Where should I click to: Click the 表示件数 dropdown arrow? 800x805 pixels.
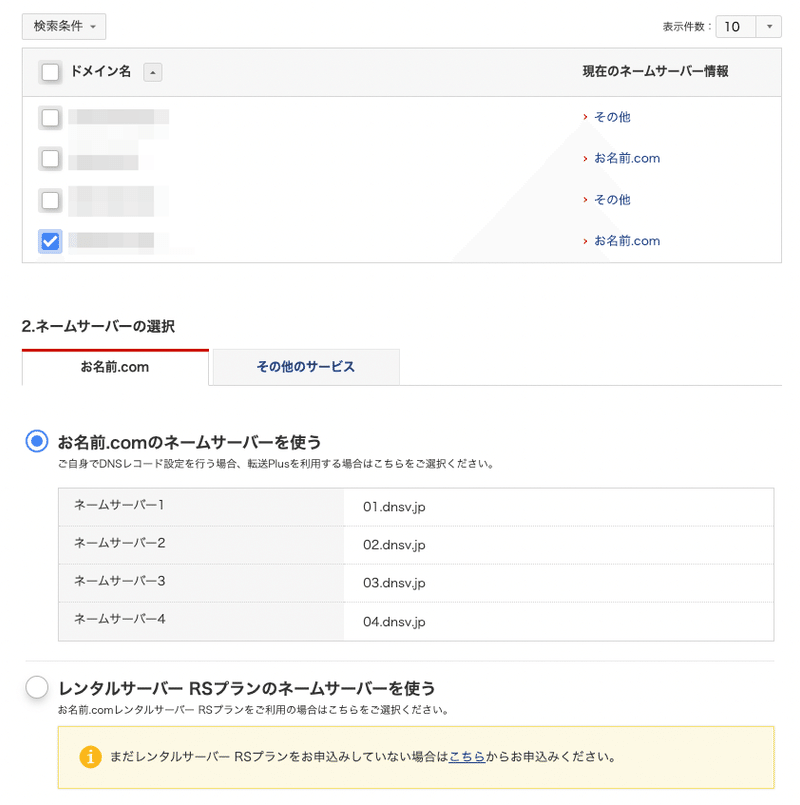[x=769, y=27]
